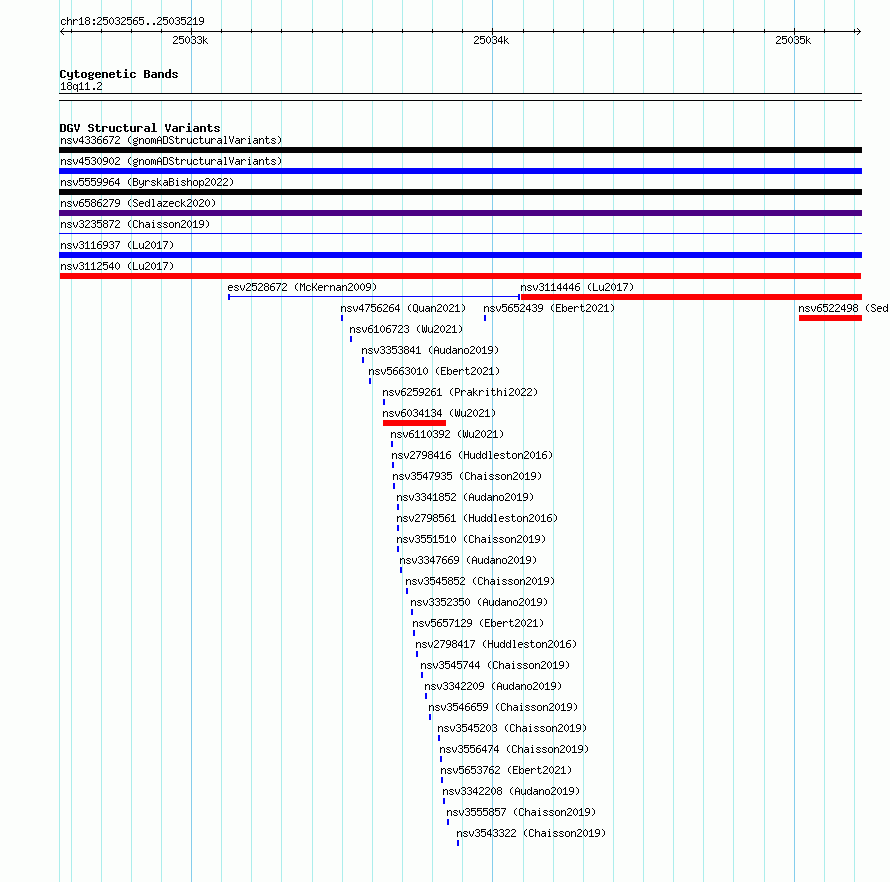
Task: Open nsv3347669 Audano2019 label
Action: point(468,560)
